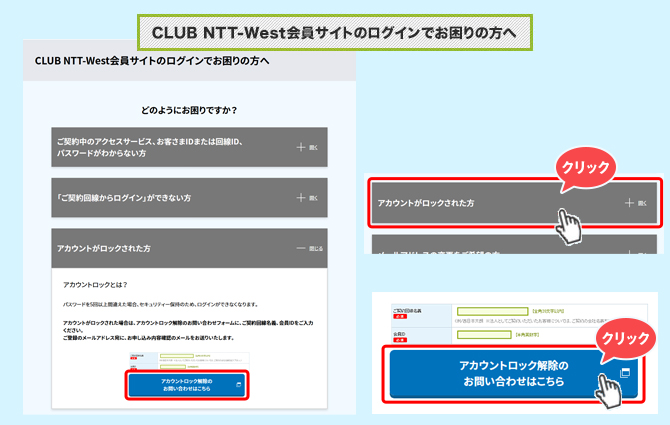Focus the ご契約回線名義 input field in enlarged form

(492, 311)
